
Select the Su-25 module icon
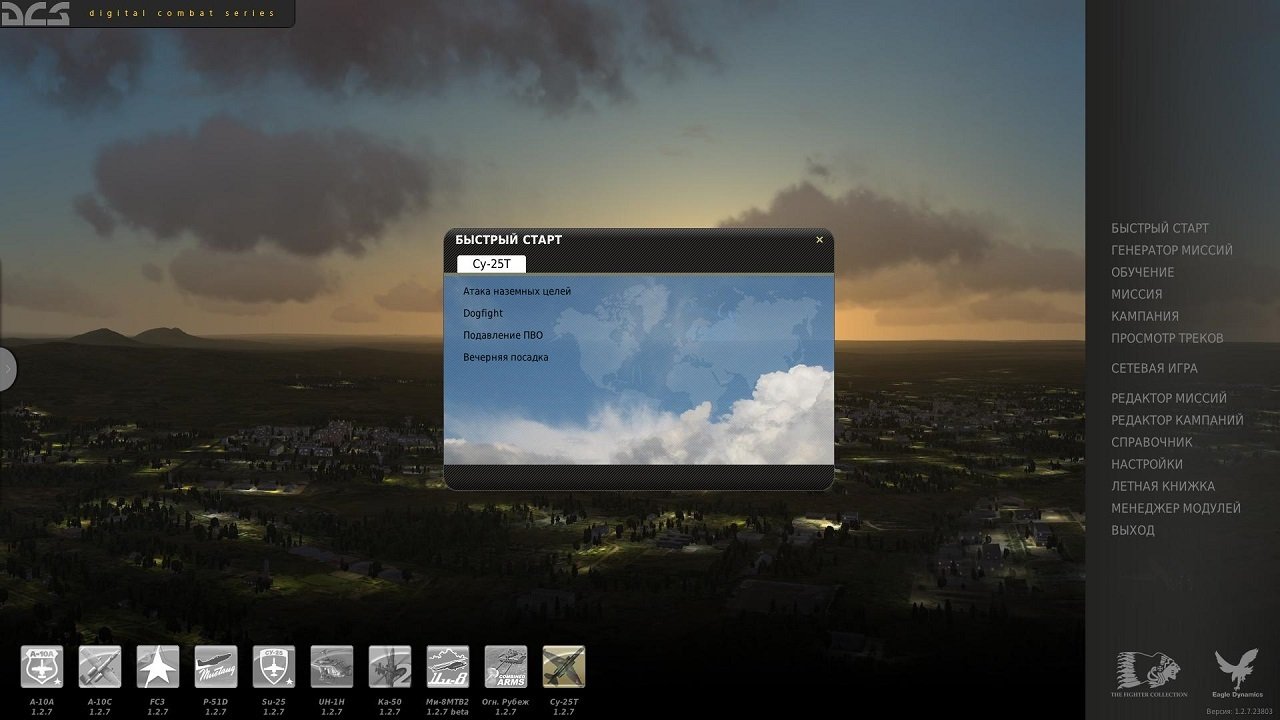tap(274, 667)
